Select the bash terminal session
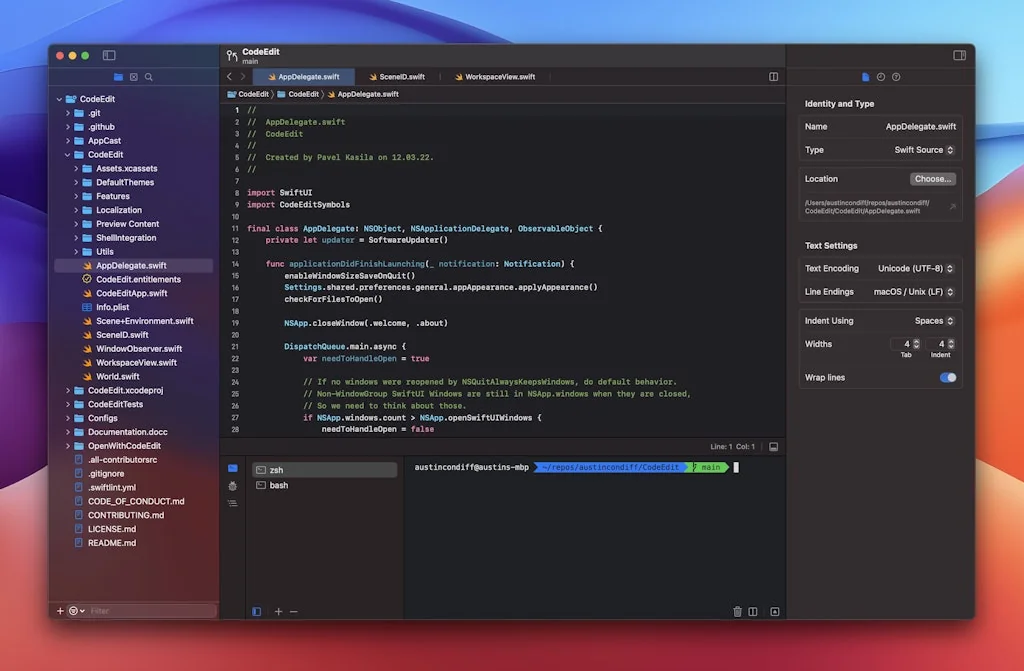Screen dimensions: 1024x671 pos(279,485)
